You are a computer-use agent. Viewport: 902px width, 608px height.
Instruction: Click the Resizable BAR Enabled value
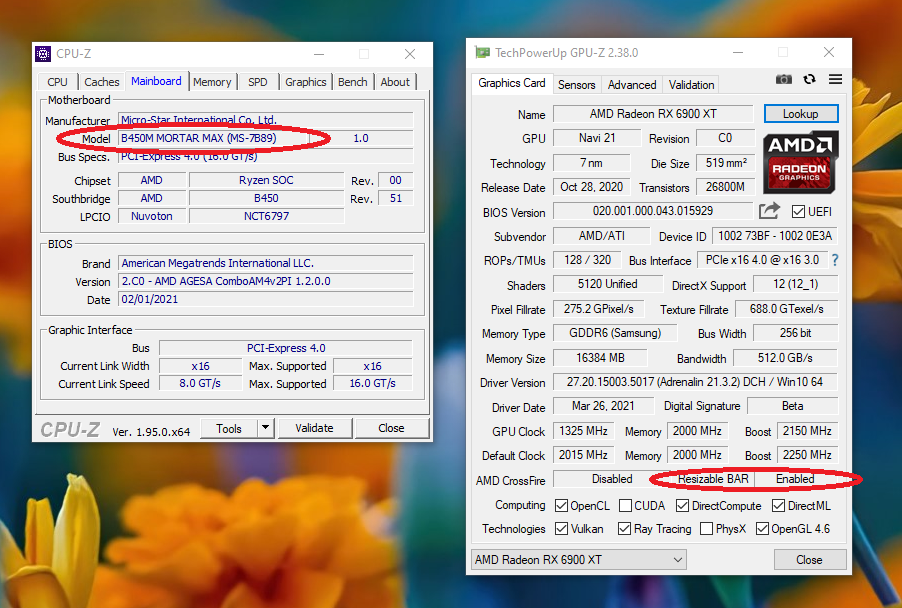(x=796, y=479)
